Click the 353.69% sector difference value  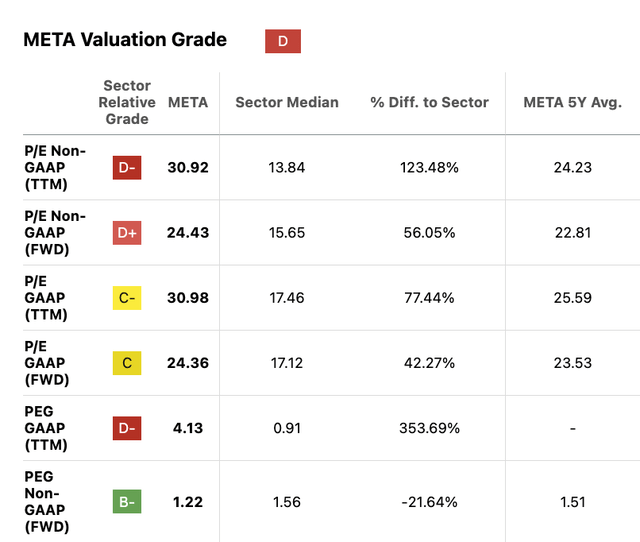(429, 428)
